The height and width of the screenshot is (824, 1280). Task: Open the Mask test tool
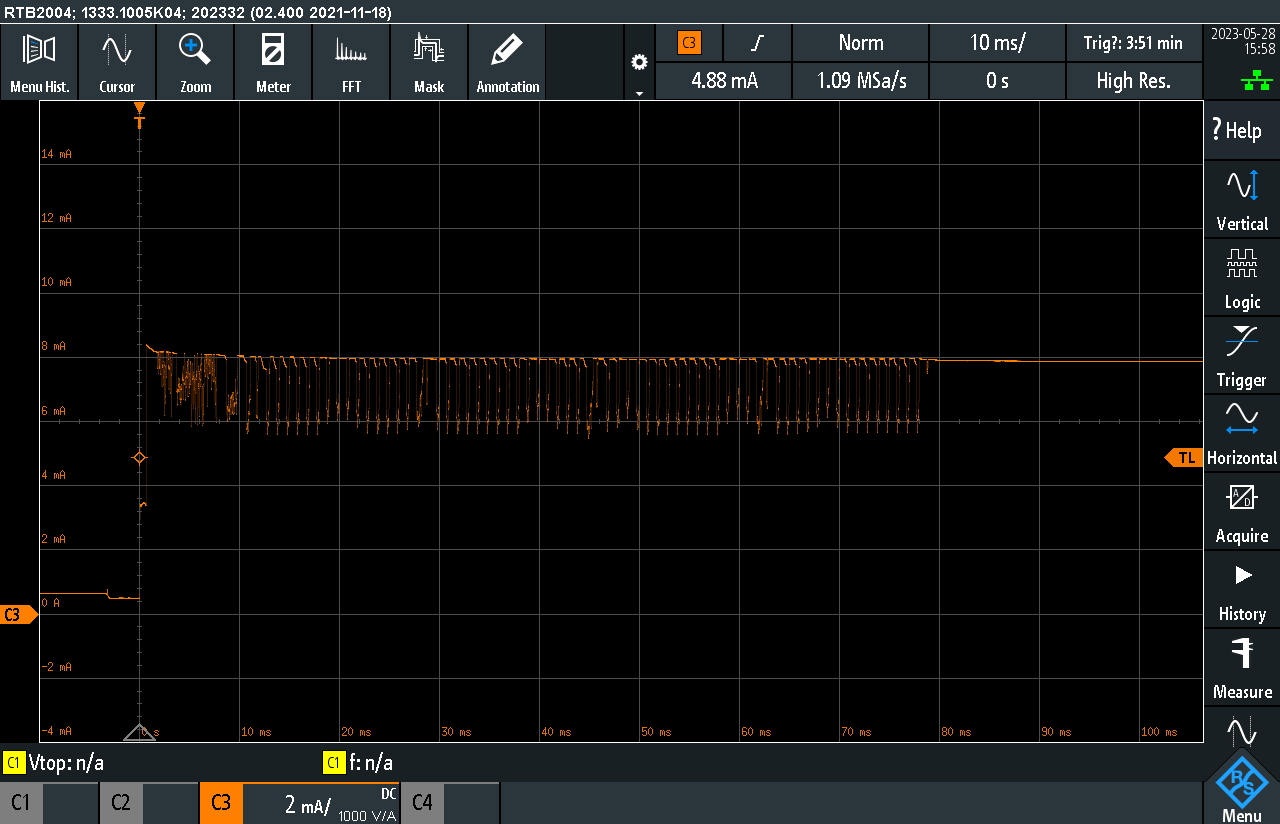(429, 62)
